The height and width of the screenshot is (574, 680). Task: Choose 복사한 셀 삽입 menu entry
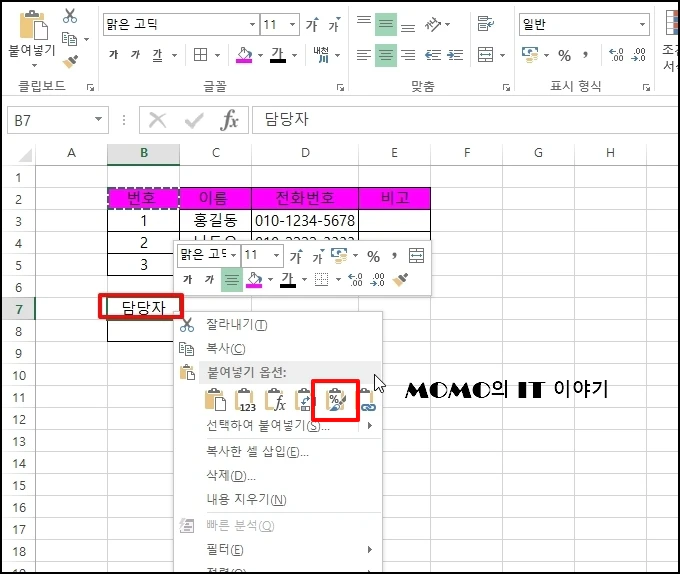click(x=278, y=452)
